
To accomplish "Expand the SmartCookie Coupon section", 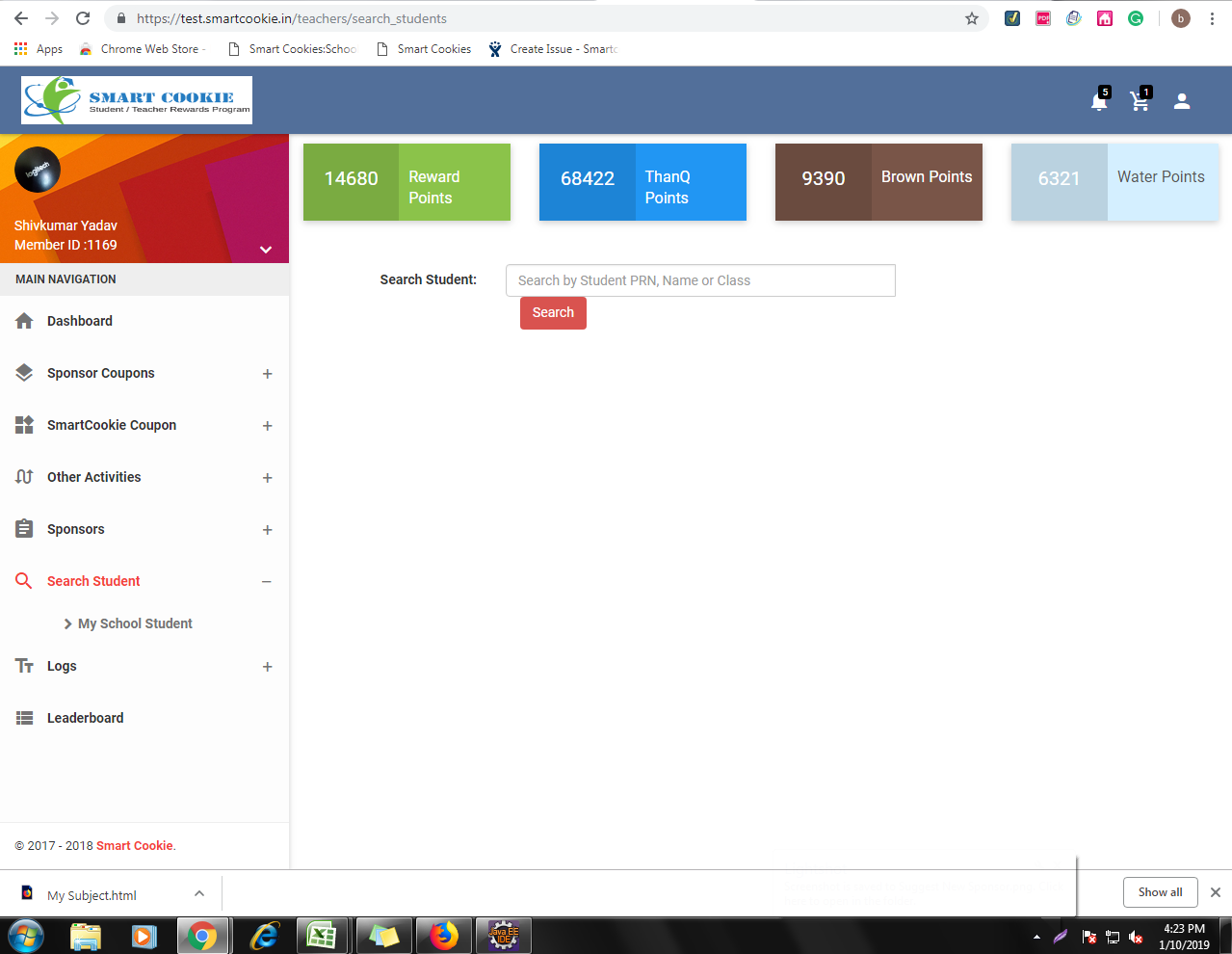I will pyautogui.click(x=267, y=426).
